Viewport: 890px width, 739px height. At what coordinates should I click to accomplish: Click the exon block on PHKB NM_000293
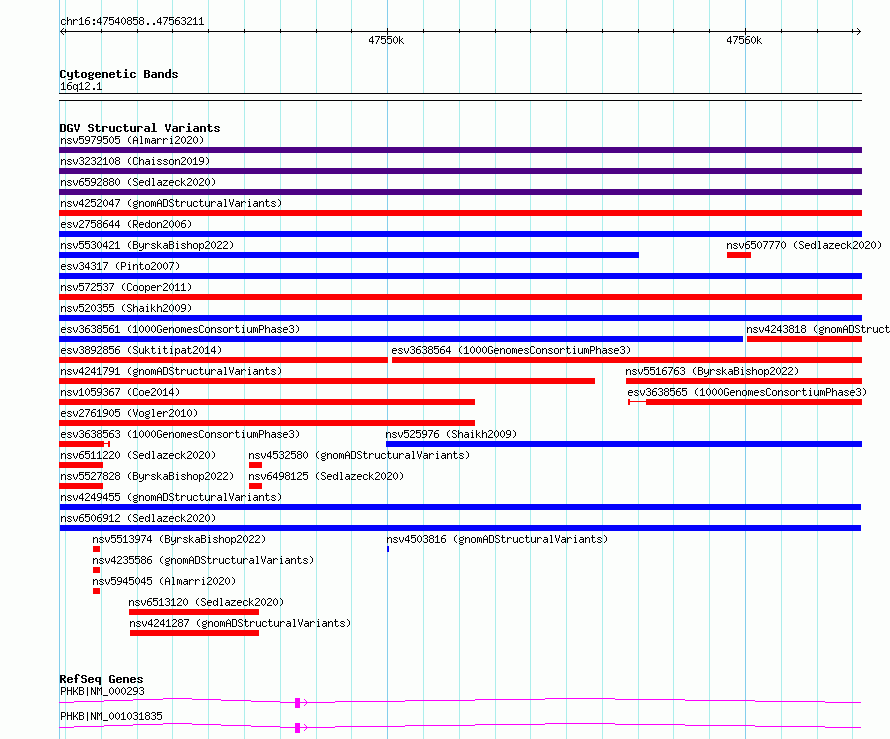[x=297, y=703]
